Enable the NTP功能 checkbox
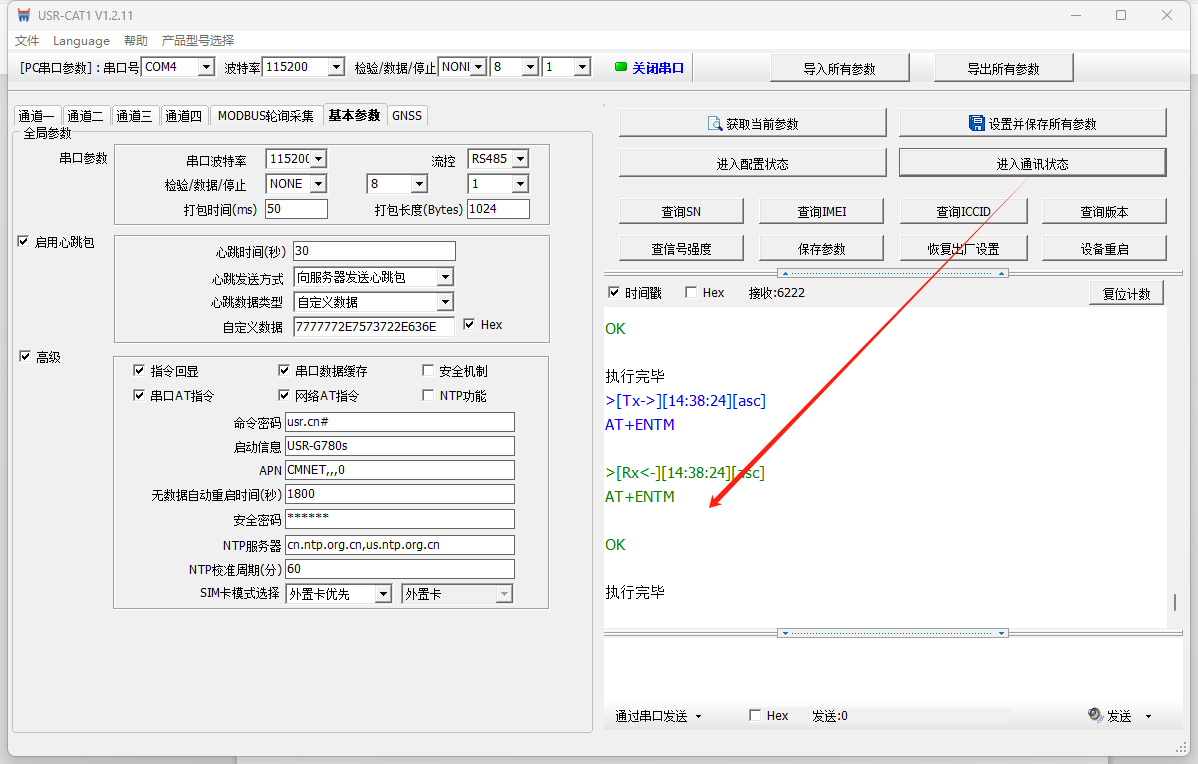The image size is (1198, 764). (x=429, y=395)
